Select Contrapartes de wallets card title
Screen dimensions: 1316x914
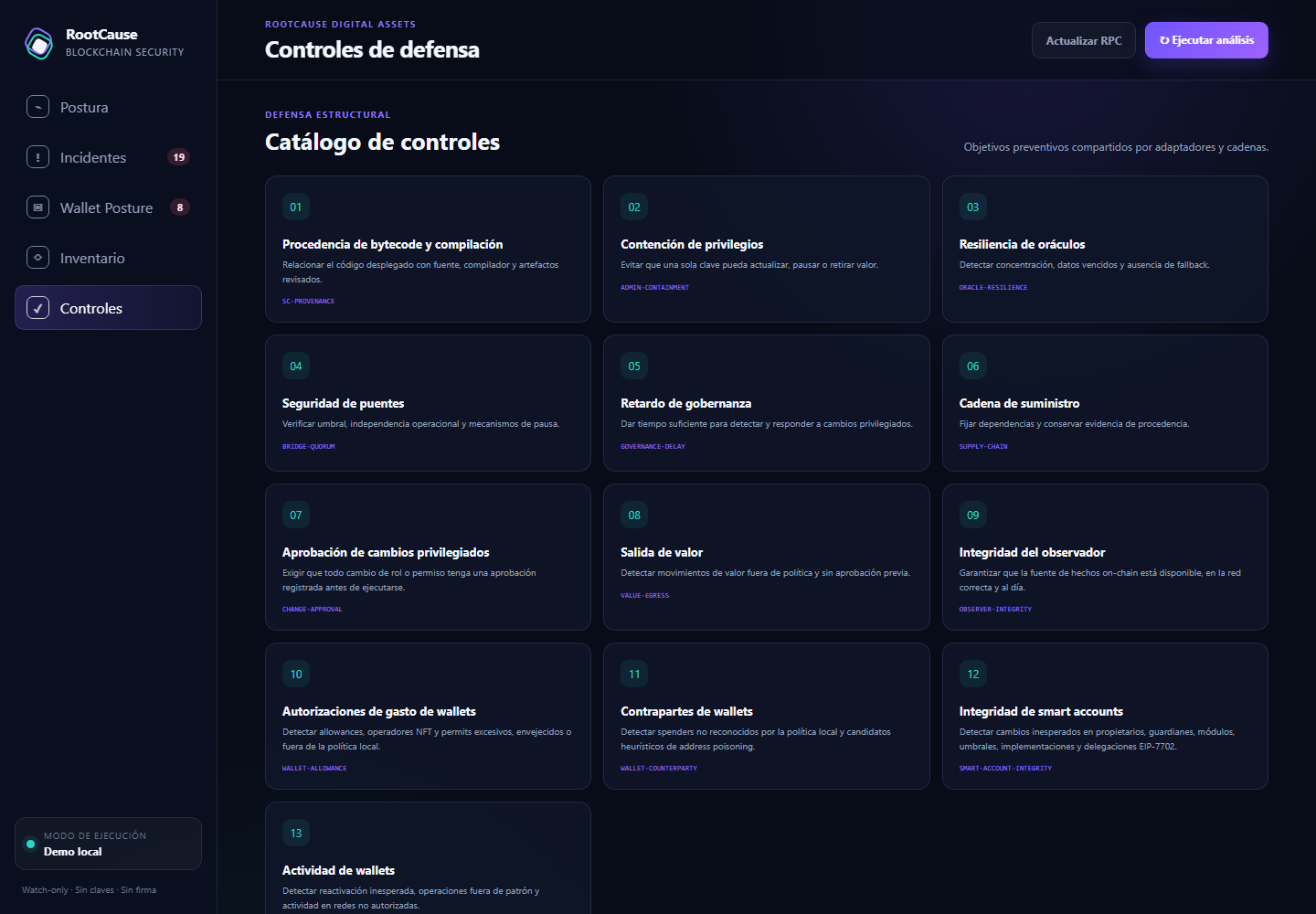tap(686, 712)
